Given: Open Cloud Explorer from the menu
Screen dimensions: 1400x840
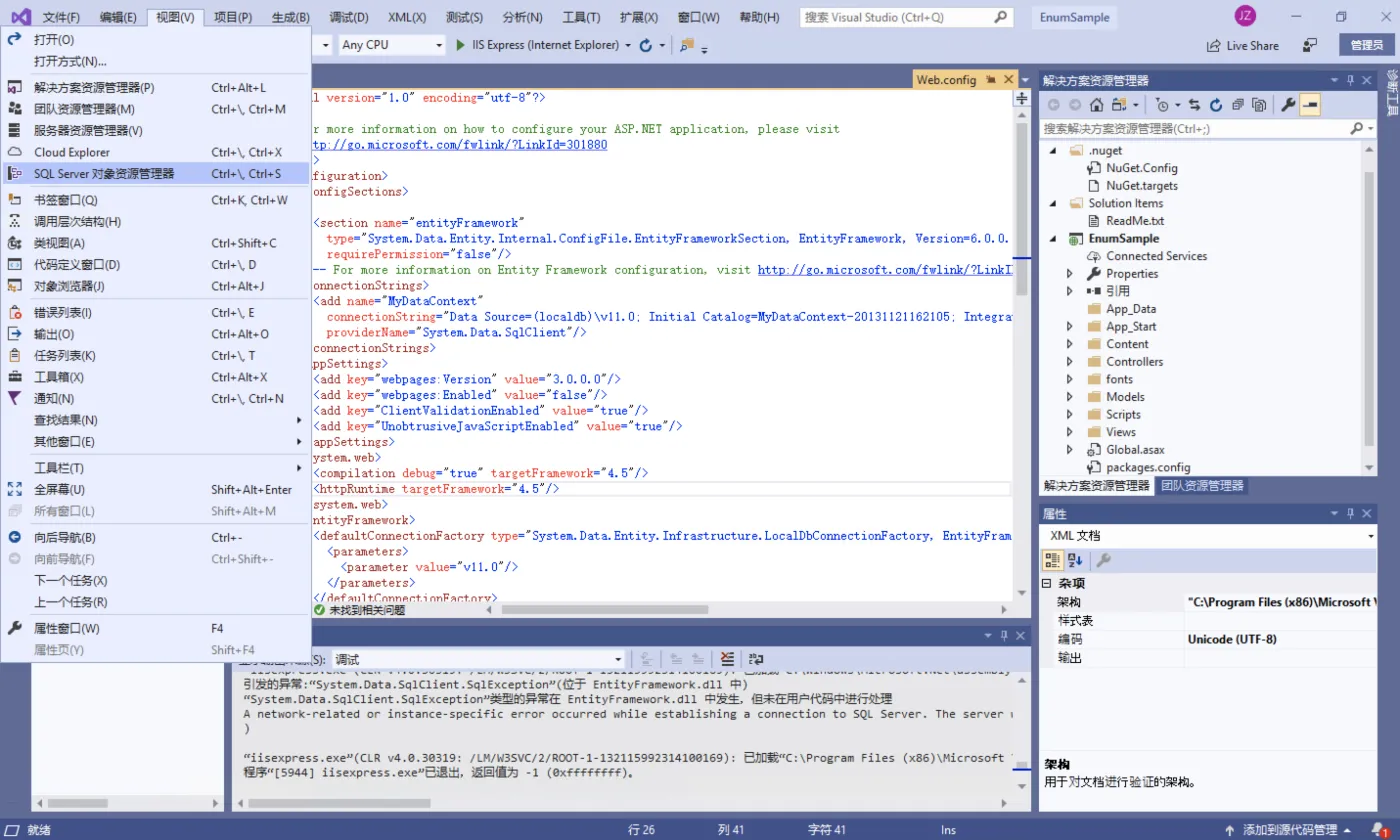Looking at the screenshot, I should coord(155,152).
